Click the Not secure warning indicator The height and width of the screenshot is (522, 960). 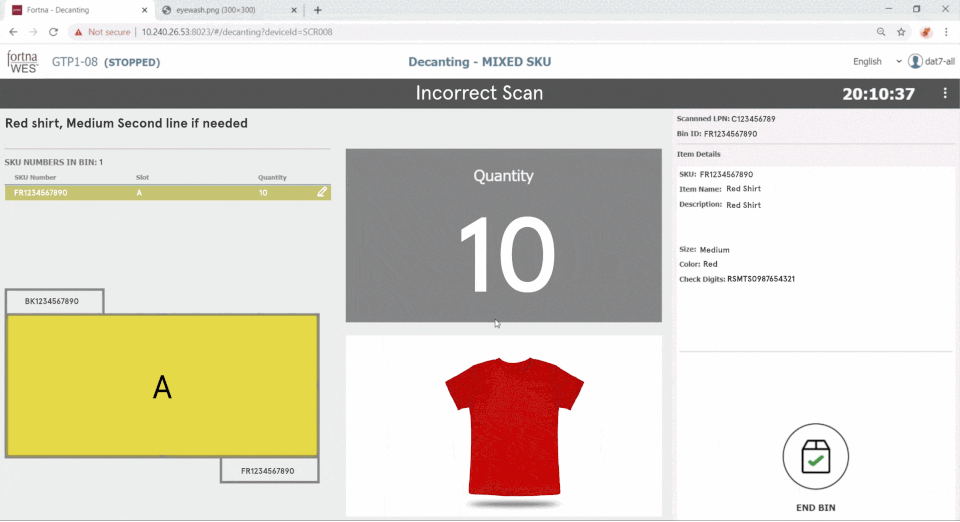(103, 32)
